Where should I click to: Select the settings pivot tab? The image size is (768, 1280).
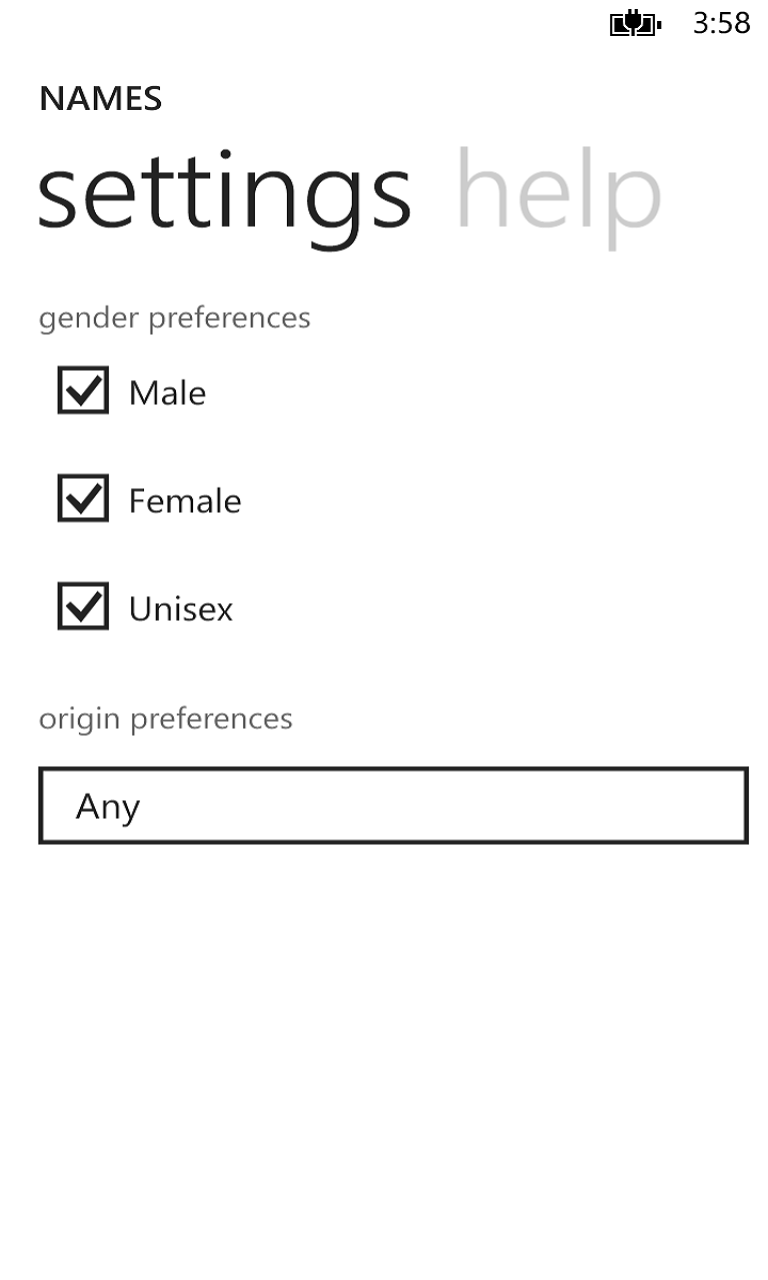tap(224, 193)
